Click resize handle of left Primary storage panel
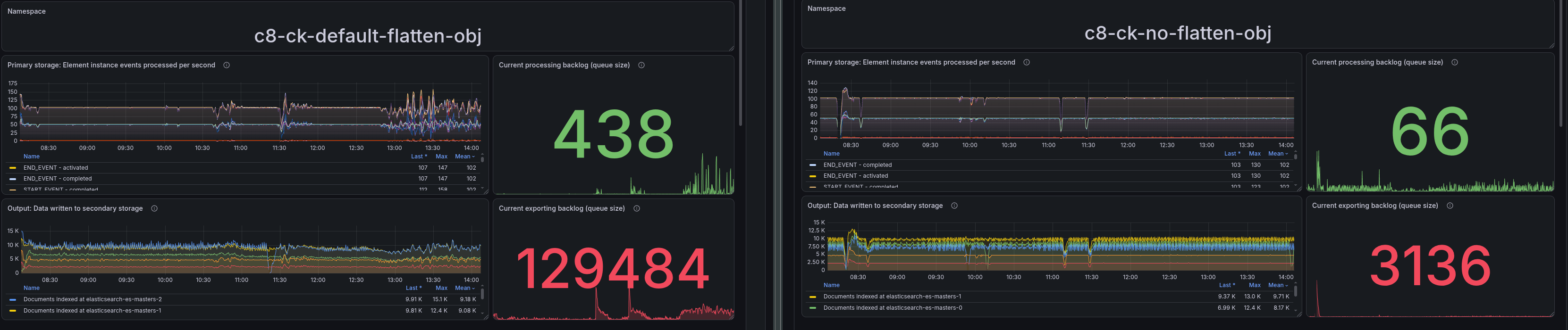Viewport: 1568px width, 330px height. [486, 191]
